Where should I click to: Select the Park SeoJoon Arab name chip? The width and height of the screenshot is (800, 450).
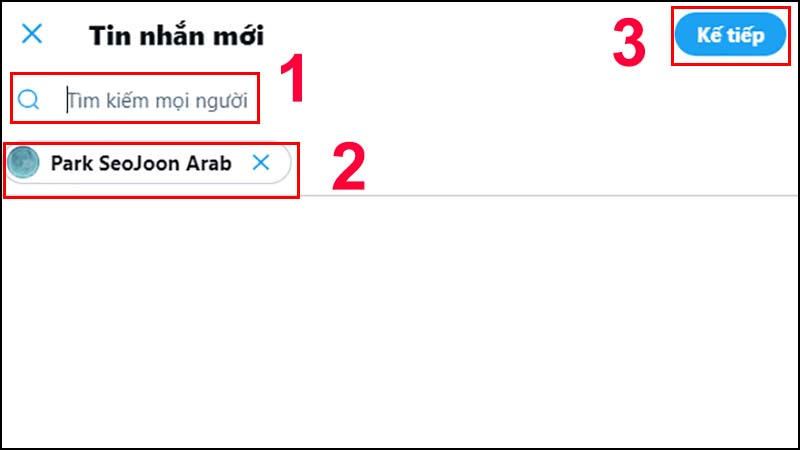pos(148,163)
